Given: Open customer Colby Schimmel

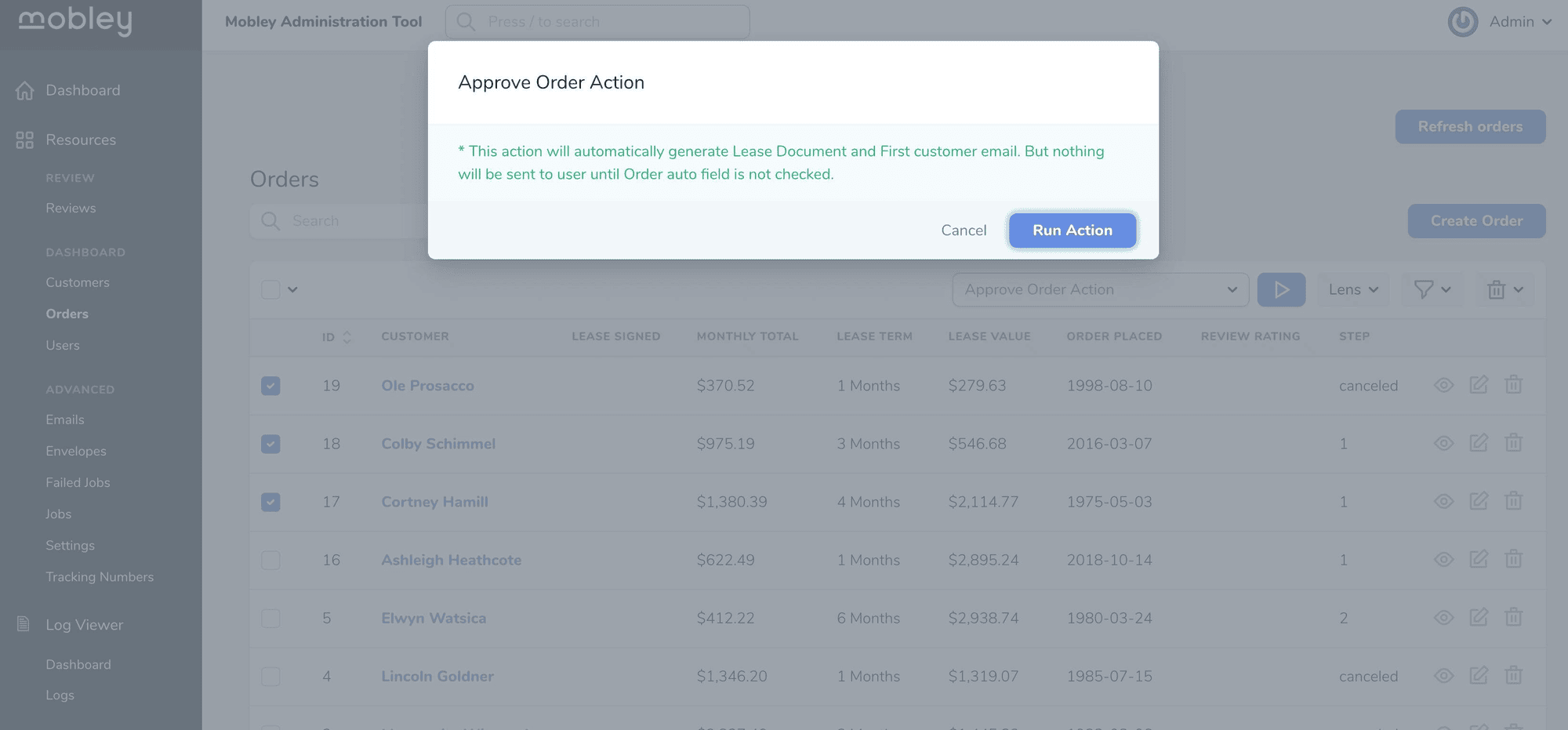Looking at the screenshot, I should [438, 444].
